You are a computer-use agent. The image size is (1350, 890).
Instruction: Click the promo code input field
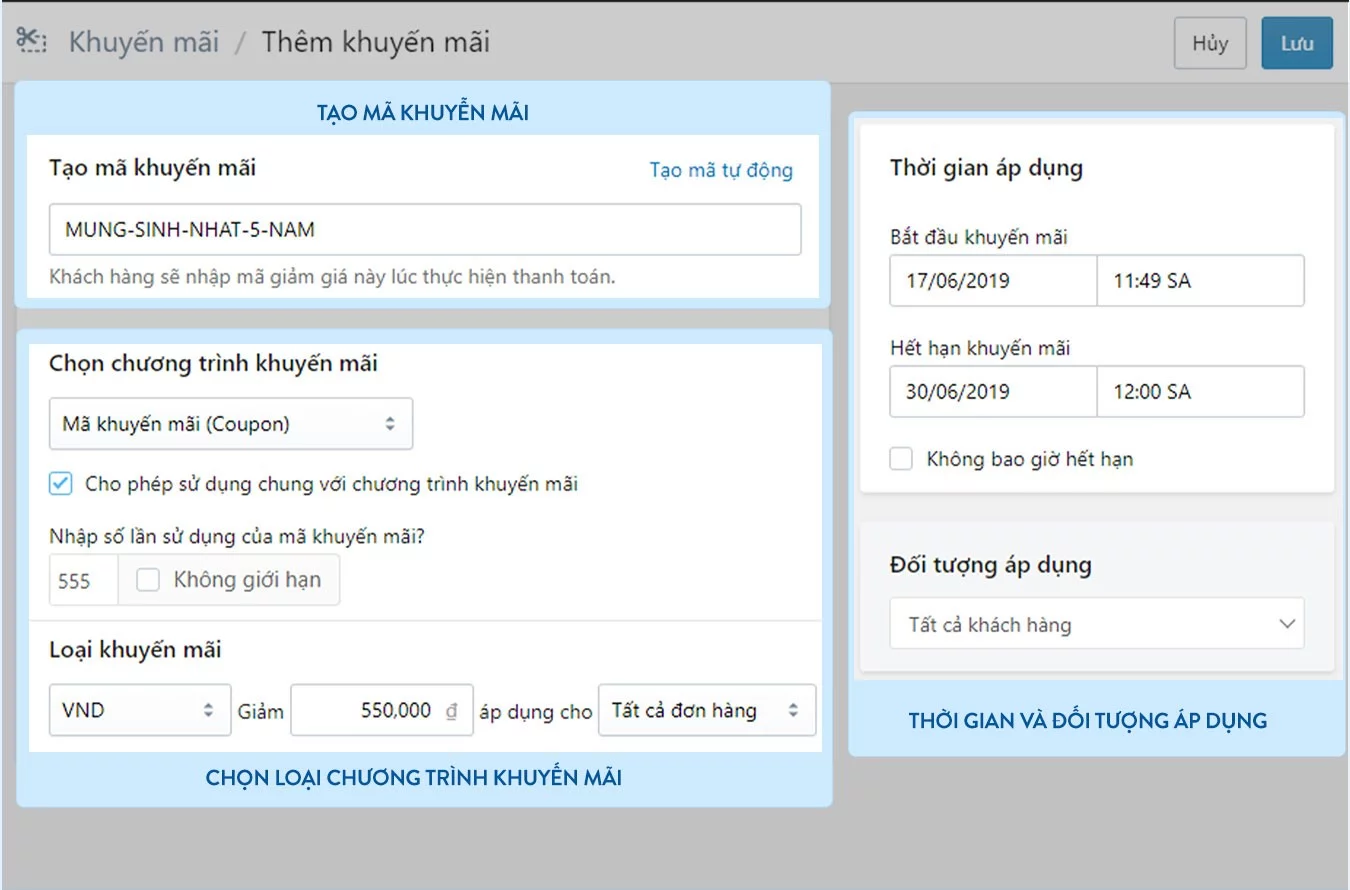click(x=425, y=230)
